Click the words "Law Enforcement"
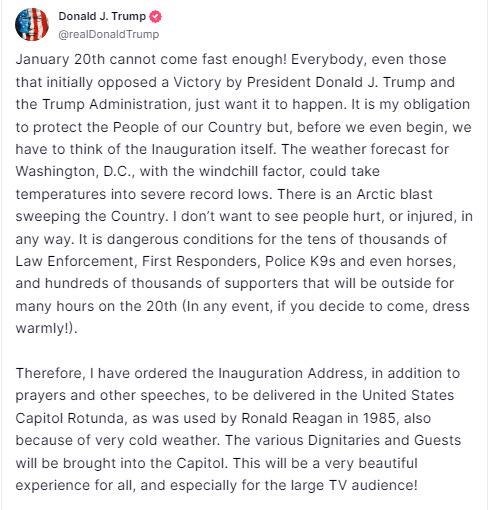 [x=74, y=261]
